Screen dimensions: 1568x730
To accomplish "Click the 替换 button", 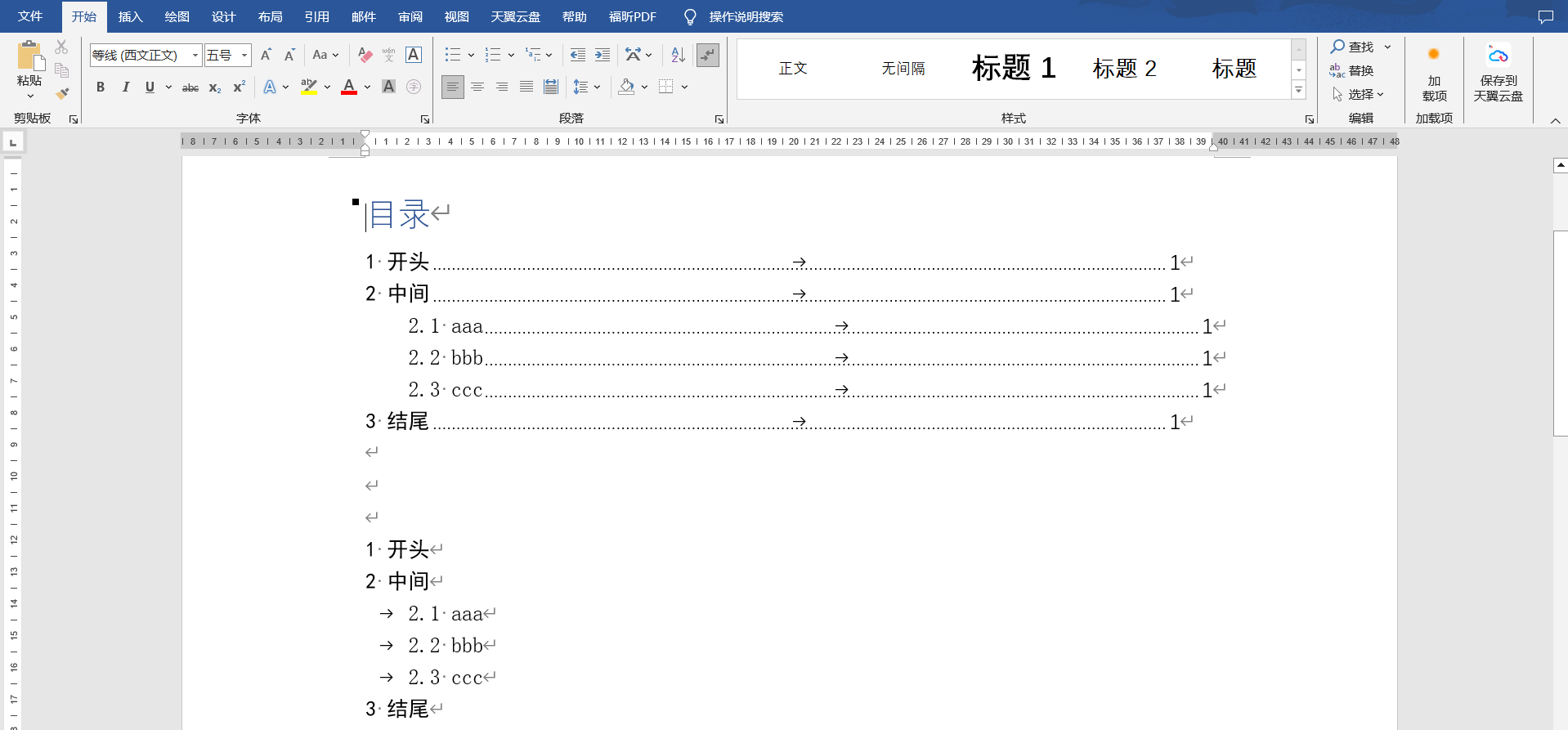I will tap(1351, 70).
